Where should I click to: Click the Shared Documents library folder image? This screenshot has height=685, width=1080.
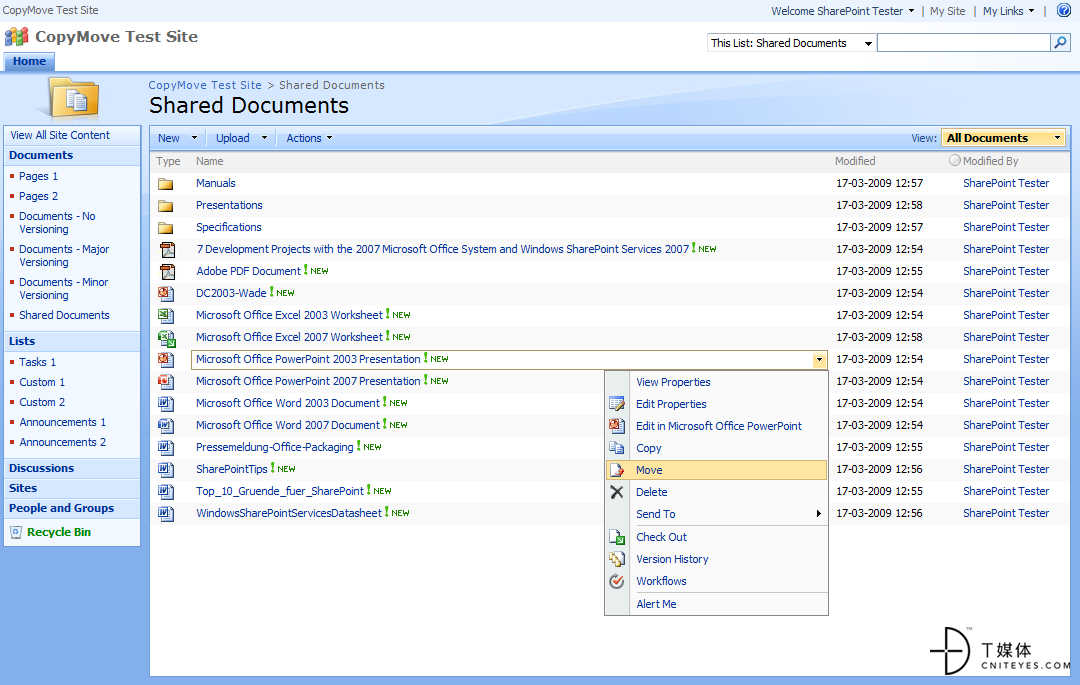pyautogui.click(x=74, y=98)
